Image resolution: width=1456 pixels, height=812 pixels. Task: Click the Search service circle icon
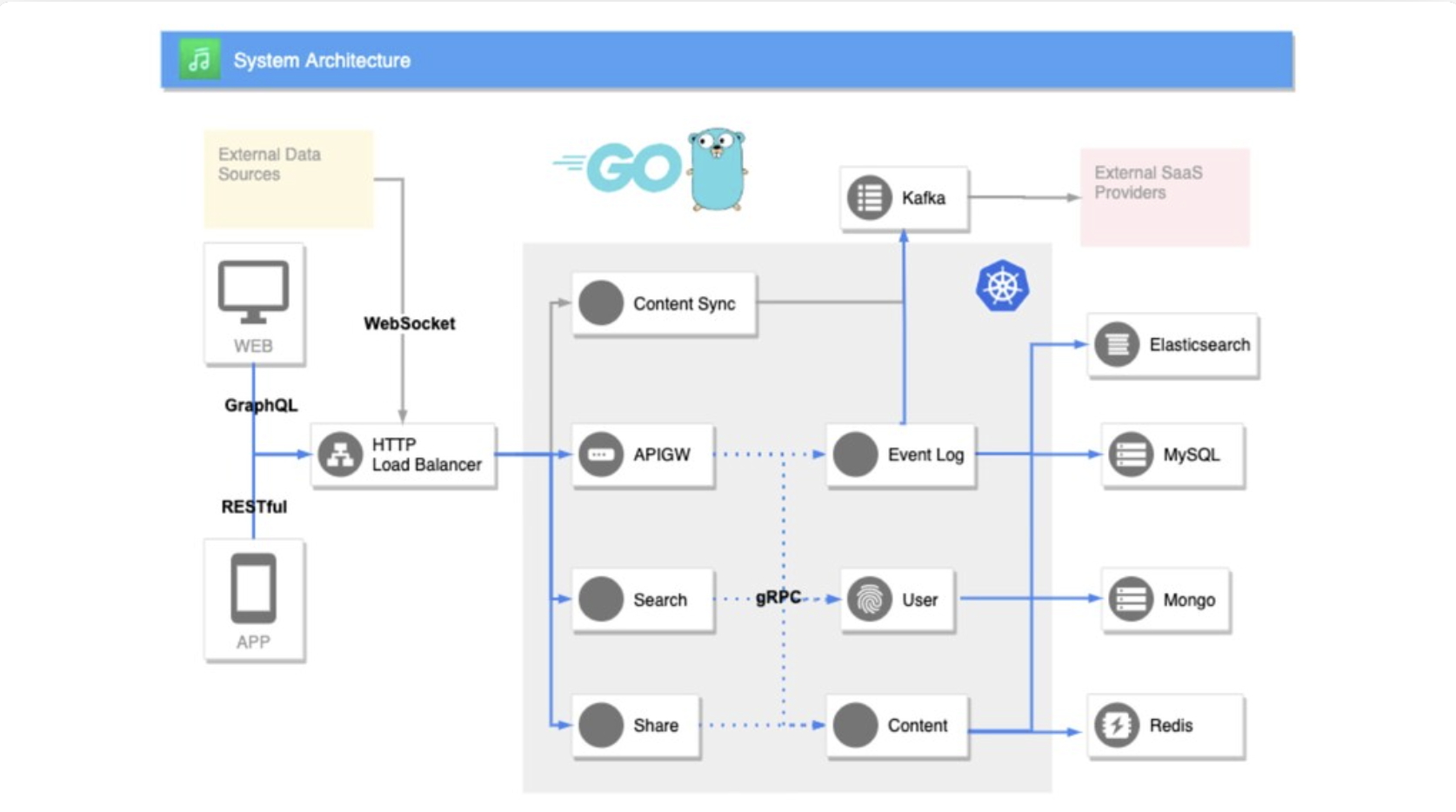click(x=601, y=599)
